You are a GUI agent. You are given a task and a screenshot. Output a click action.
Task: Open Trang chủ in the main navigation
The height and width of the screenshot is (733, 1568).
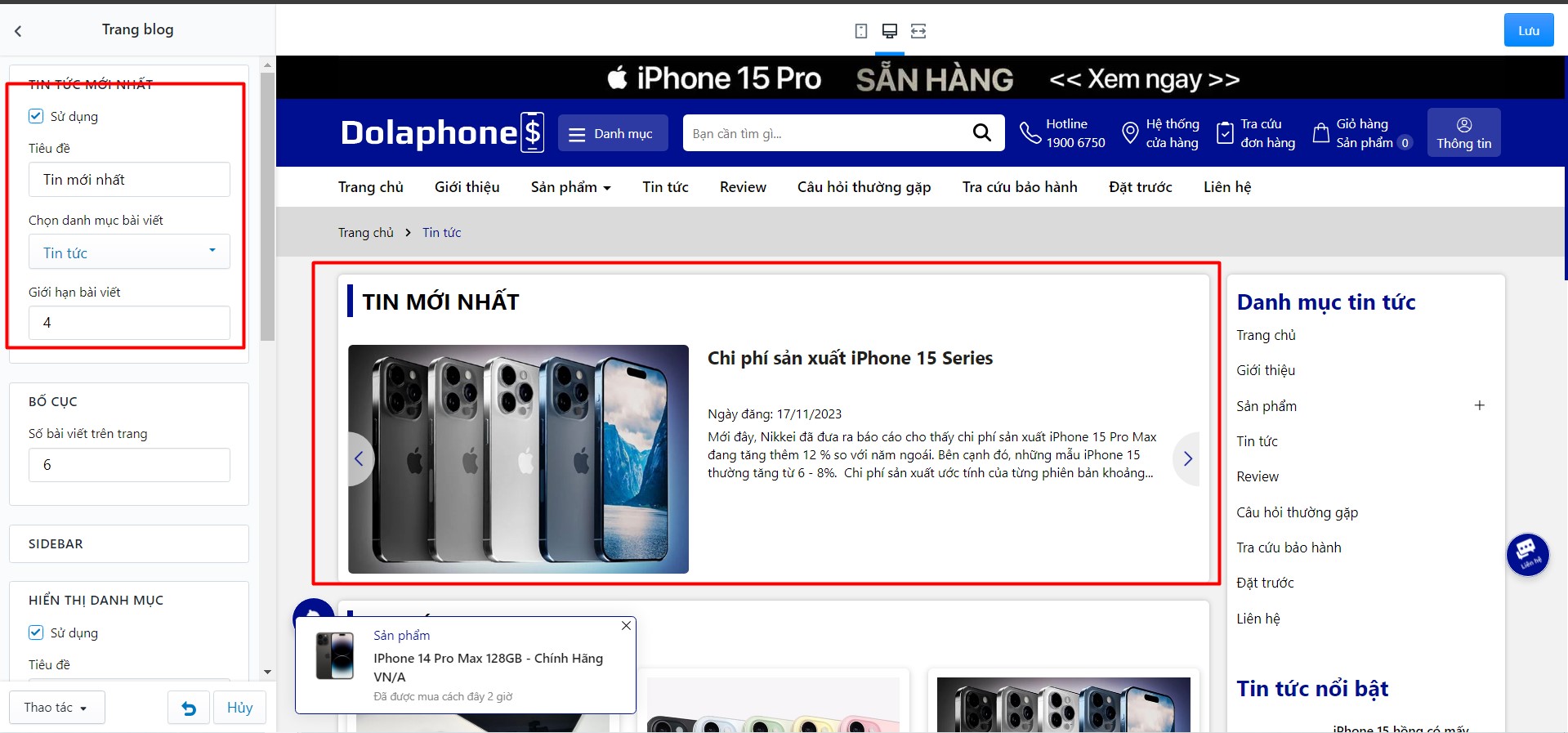pos(371,187)
